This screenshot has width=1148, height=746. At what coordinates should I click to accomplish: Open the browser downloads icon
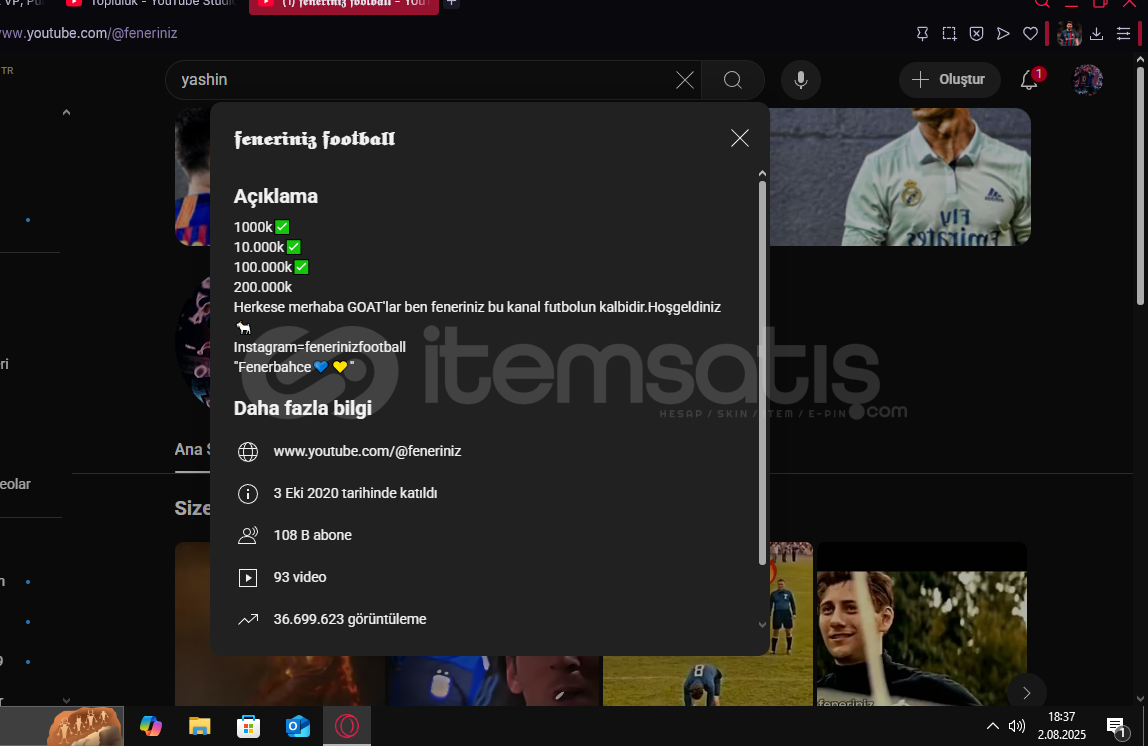coord(1096,34)
